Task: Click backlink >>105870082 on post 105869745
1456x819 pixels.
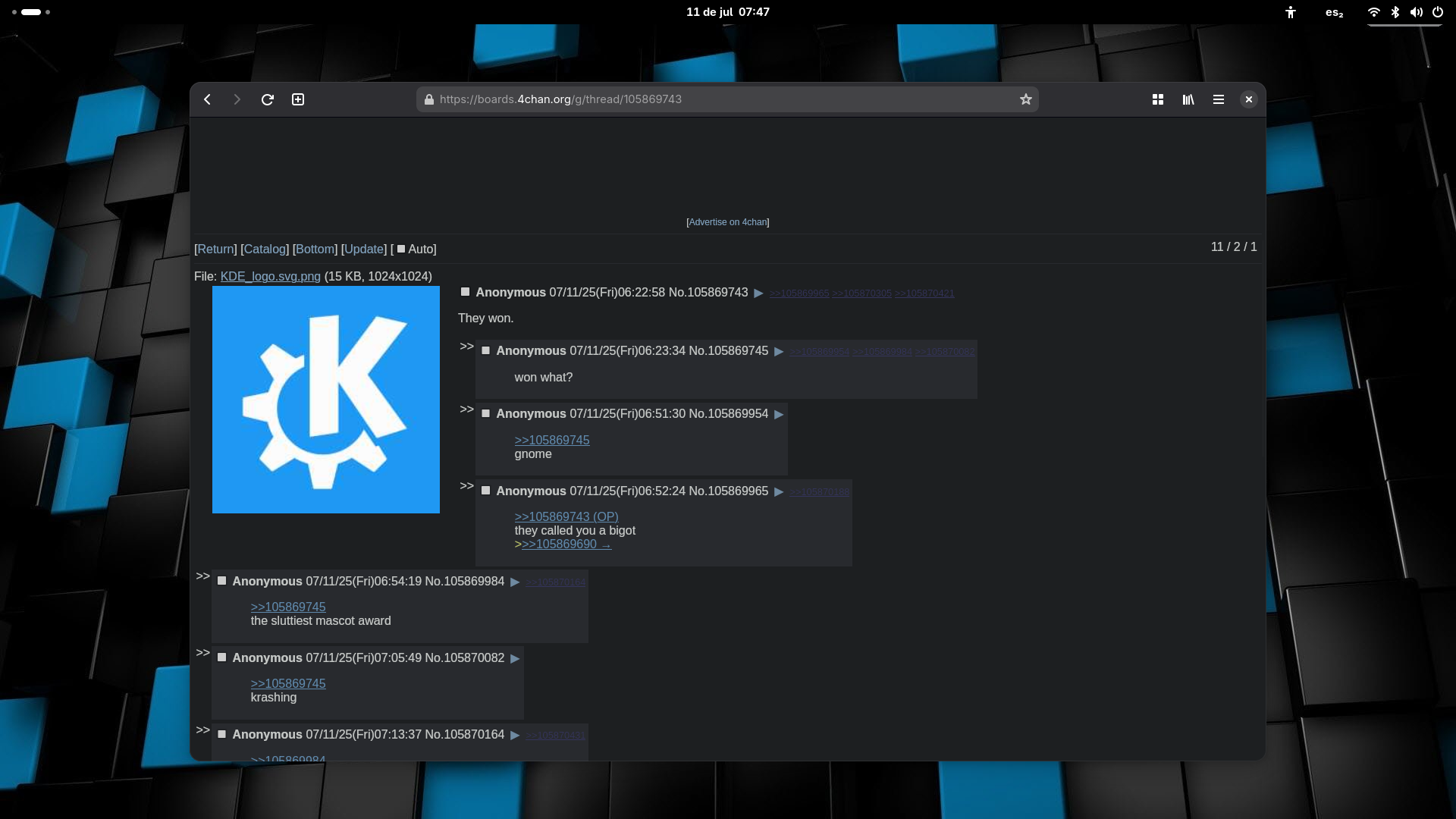Action: 945,352
